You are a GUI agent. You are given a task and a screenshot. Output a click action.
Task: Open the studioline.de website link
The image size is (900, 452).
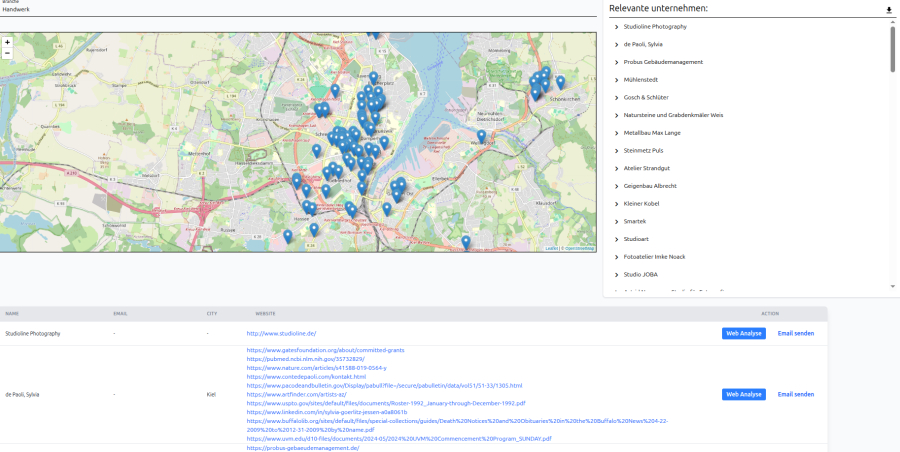(282, 333)
